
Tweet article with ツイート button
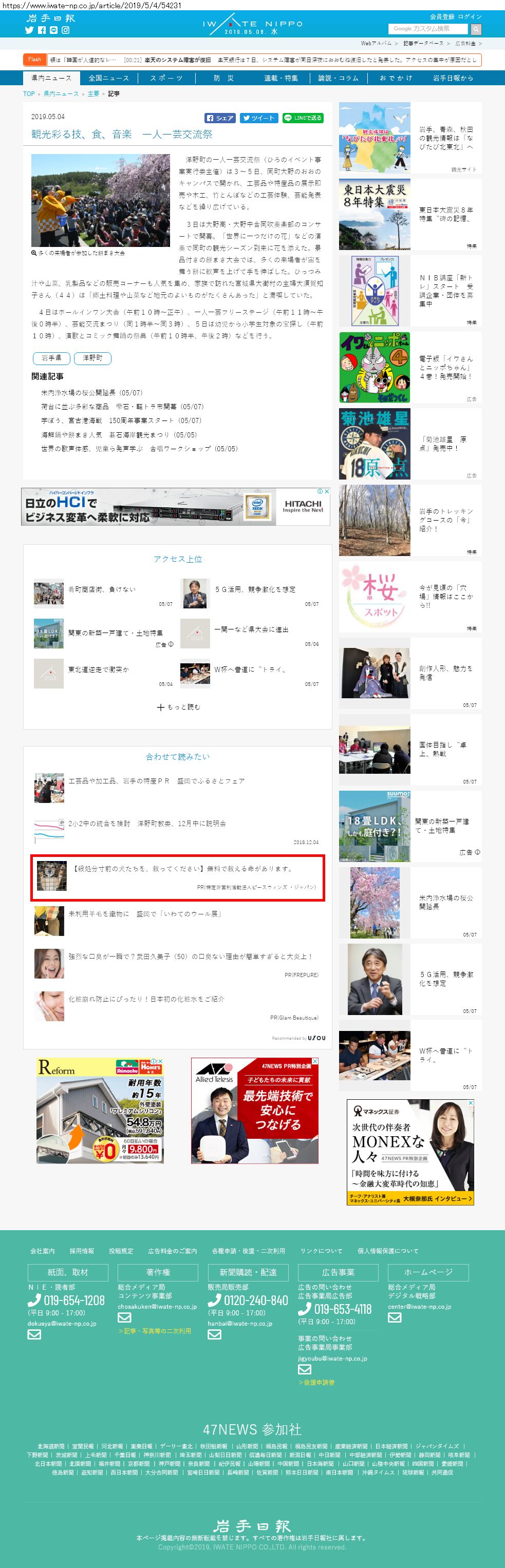258,118
